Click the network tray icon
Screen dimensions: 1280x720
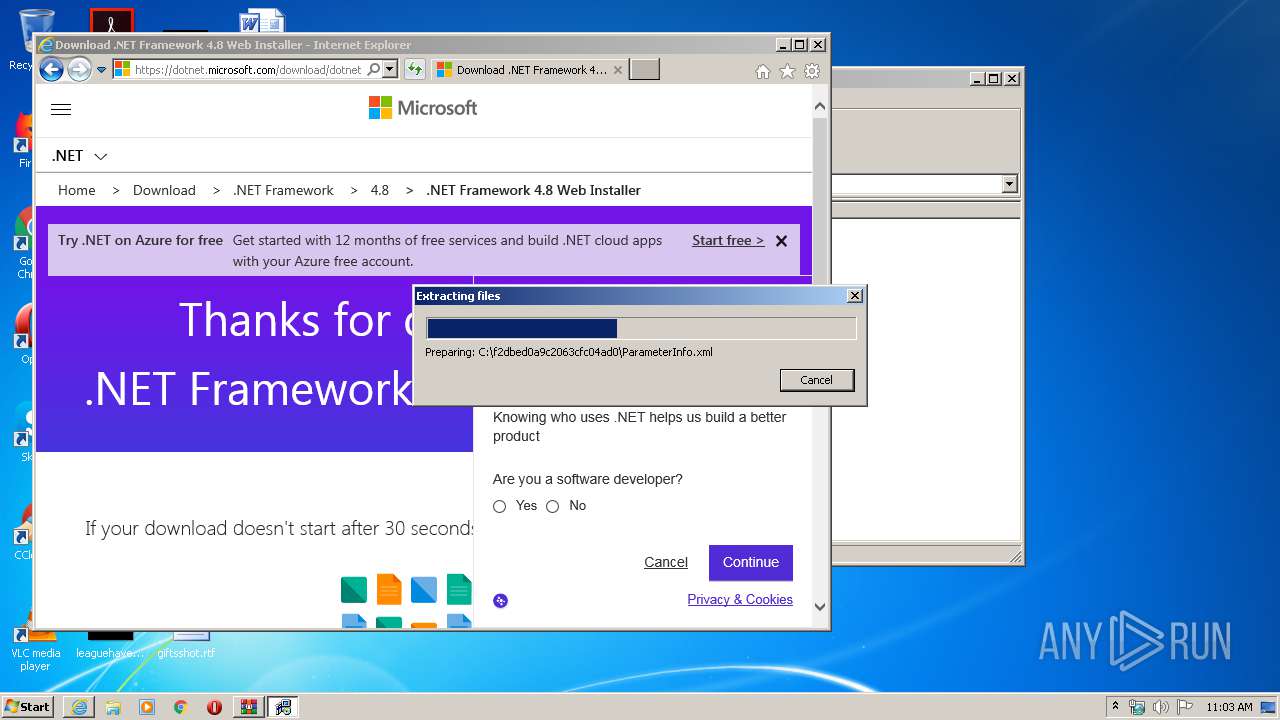click(x=1137, y=707)
